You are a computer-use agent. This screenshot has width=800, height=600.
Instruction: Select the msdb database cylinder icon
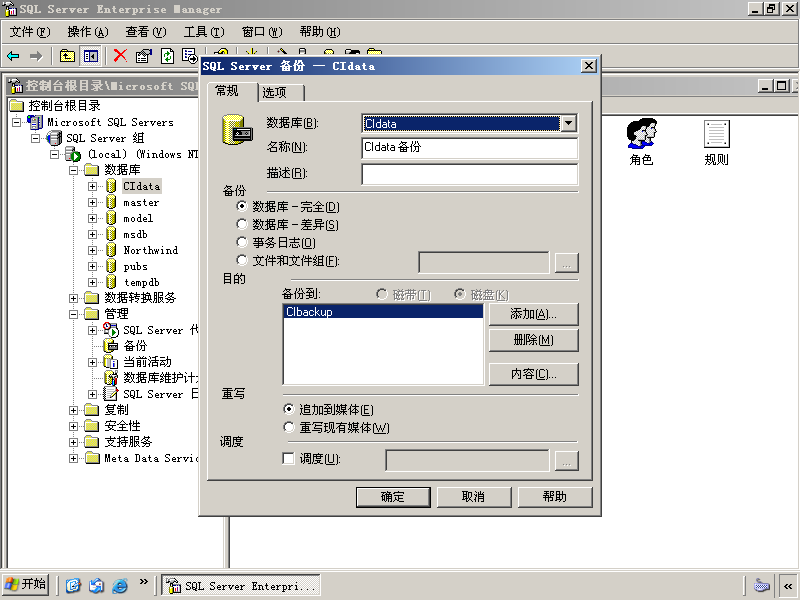pyautogui.click(x=111, y=234)
